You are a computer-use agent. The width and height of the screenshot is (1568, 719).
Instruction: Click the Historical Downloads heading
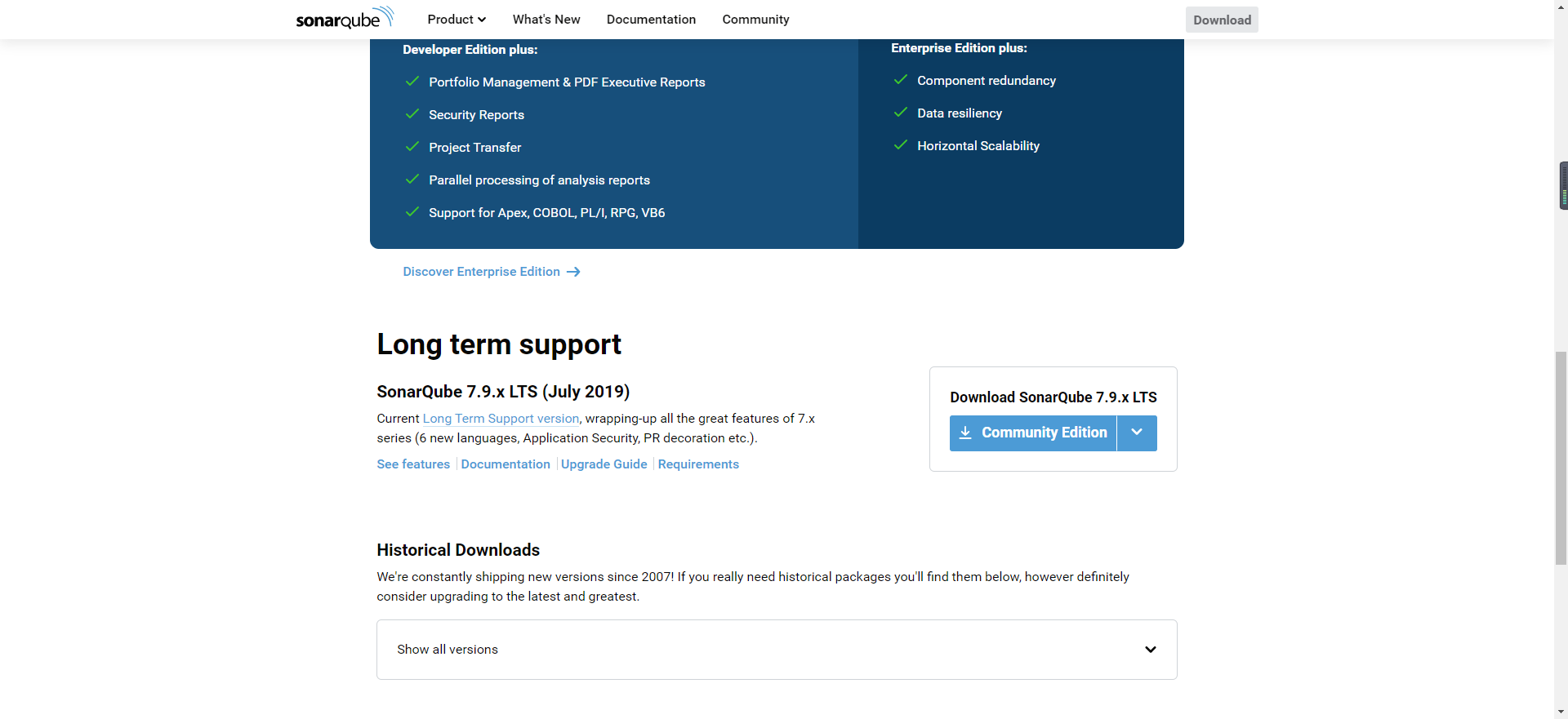(458, 550)
